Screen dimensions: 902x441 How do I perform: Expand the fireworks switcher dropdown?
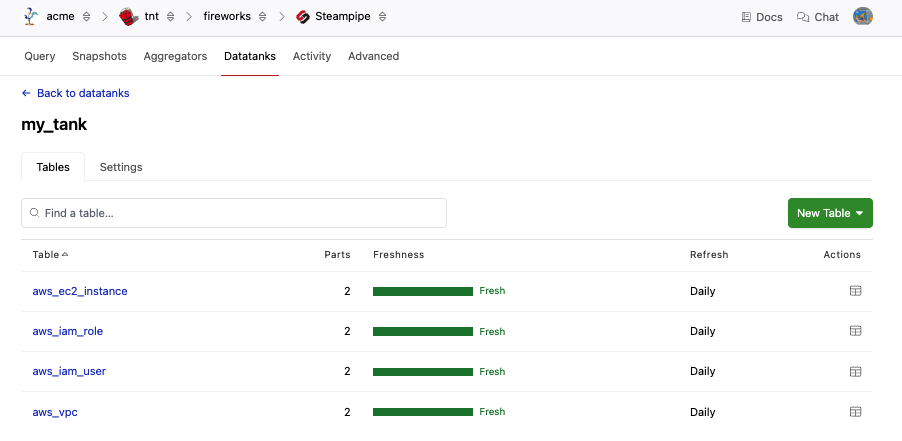point(263,17)
